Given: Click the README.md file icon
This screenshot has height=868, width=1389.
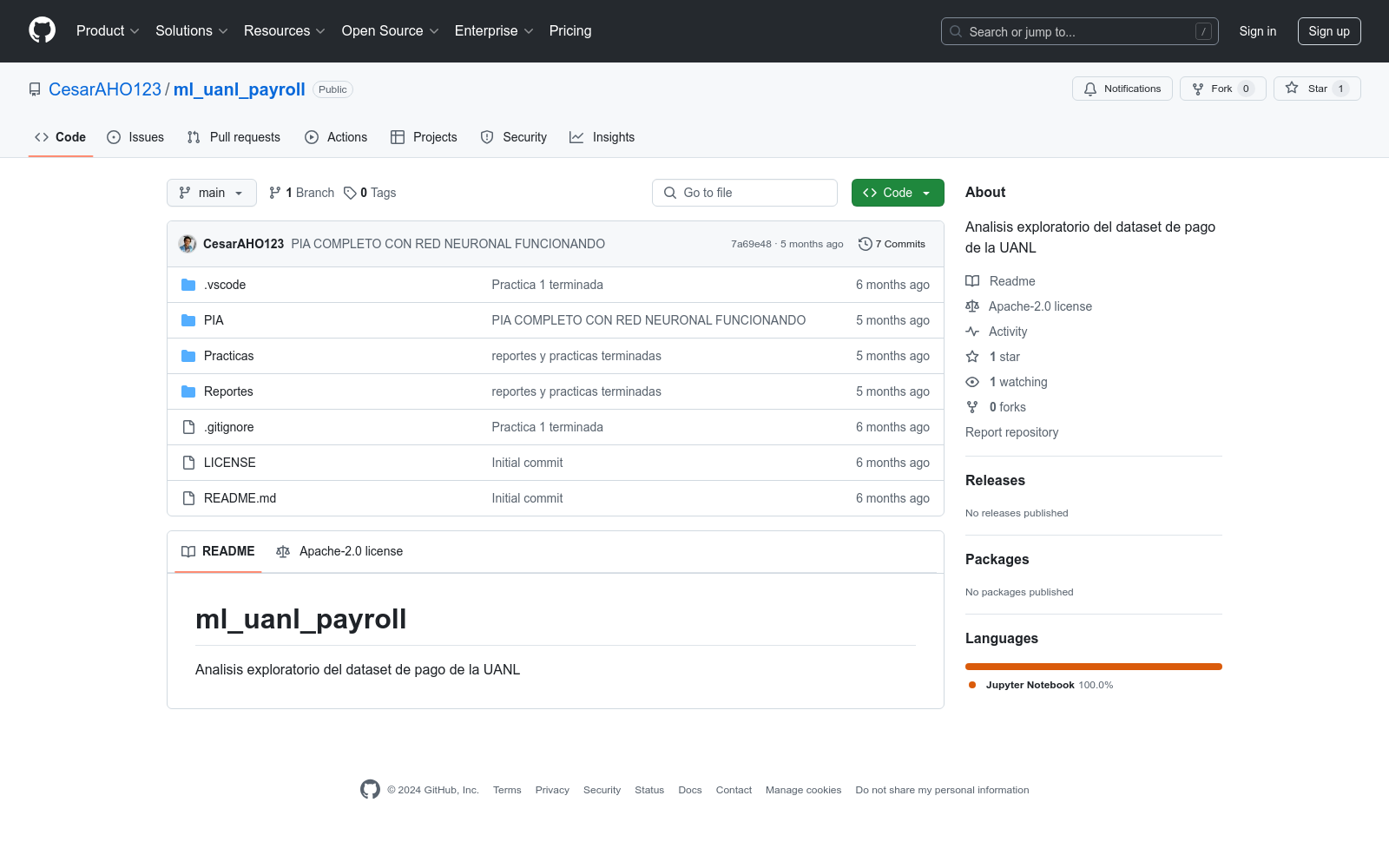Looking at the screenshot, I should [x=188, y=498].
